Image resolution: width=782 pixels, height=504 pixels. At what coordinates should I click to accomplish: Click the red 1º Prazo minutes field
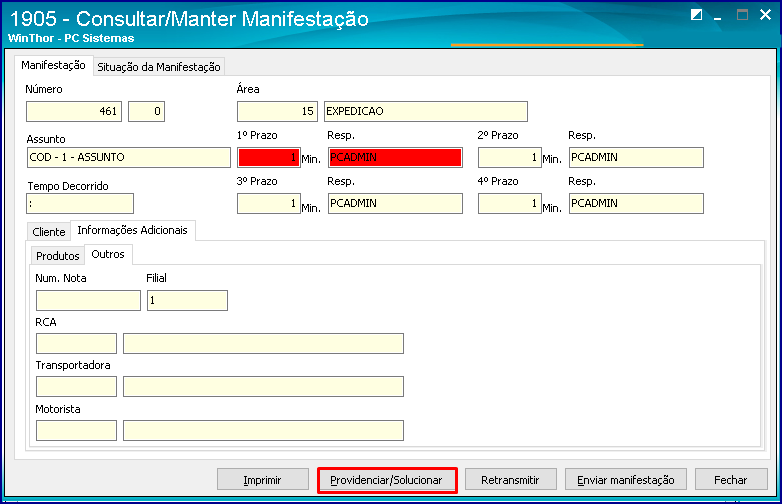pos(269,158)
